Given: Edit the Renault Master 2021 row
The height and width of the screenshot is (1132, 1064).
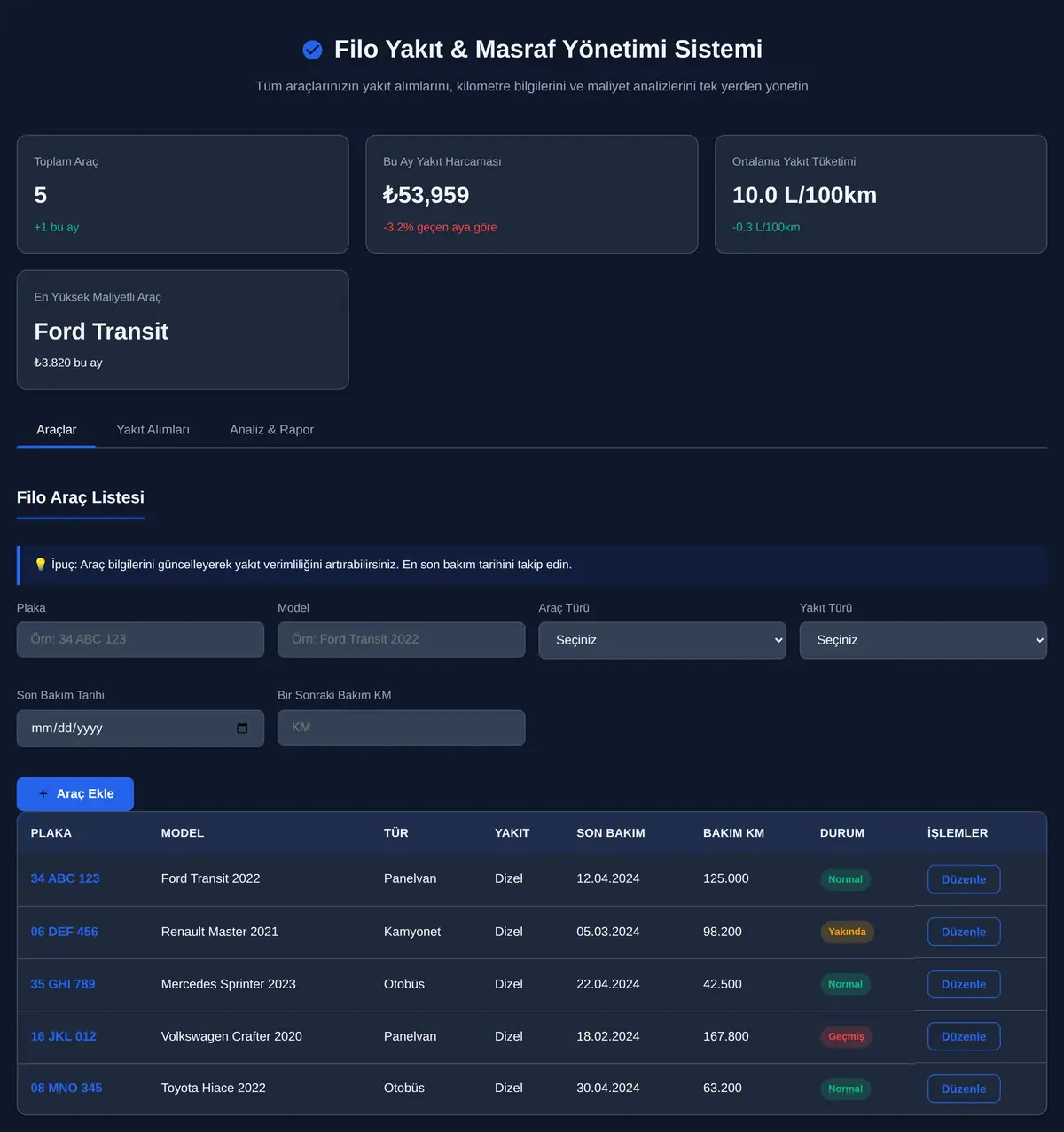Looking at the screenshot, I should point(964,932).
